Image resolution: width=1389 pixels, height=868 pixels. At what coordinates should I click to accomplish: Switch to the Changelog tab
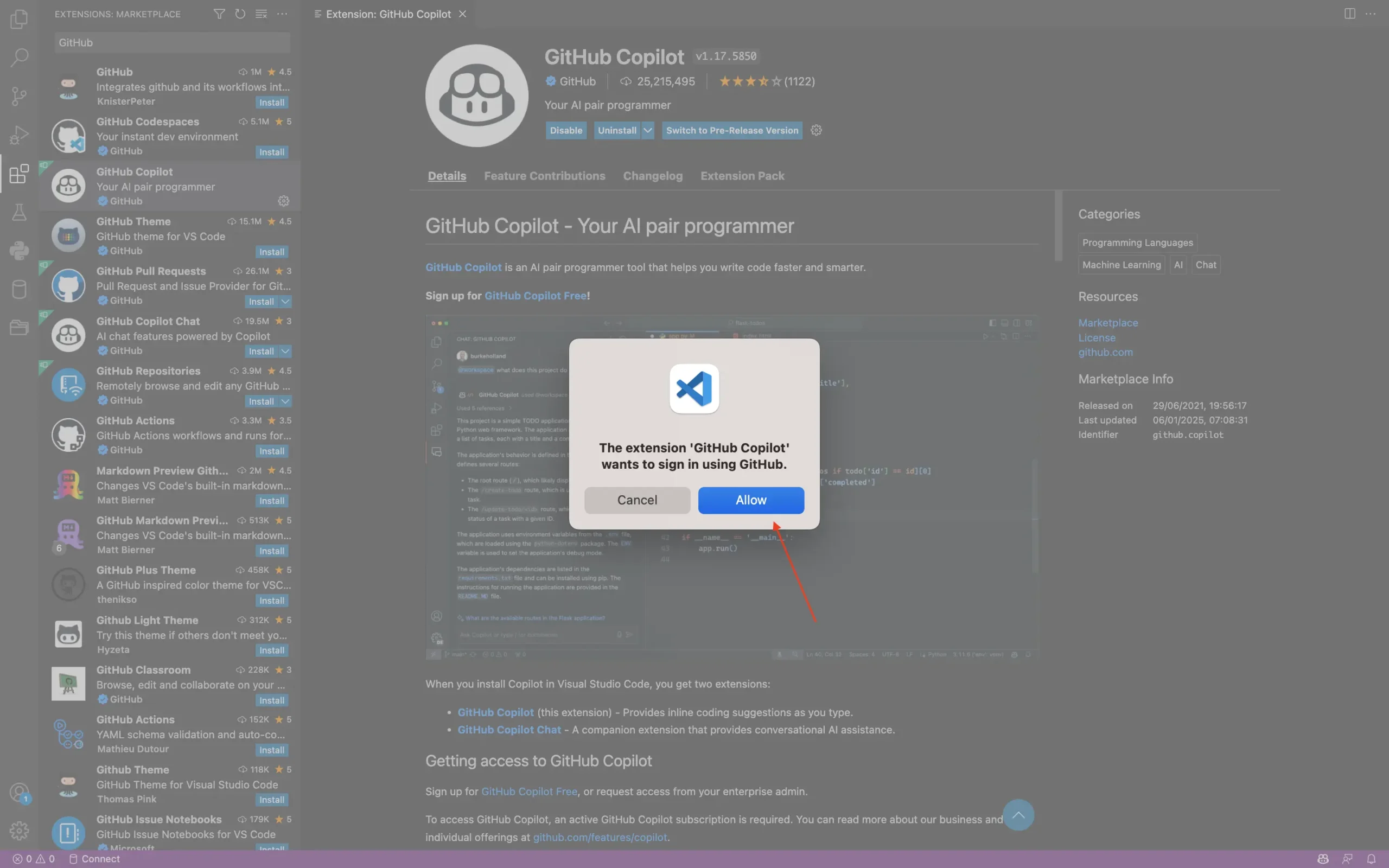point(653,176)
